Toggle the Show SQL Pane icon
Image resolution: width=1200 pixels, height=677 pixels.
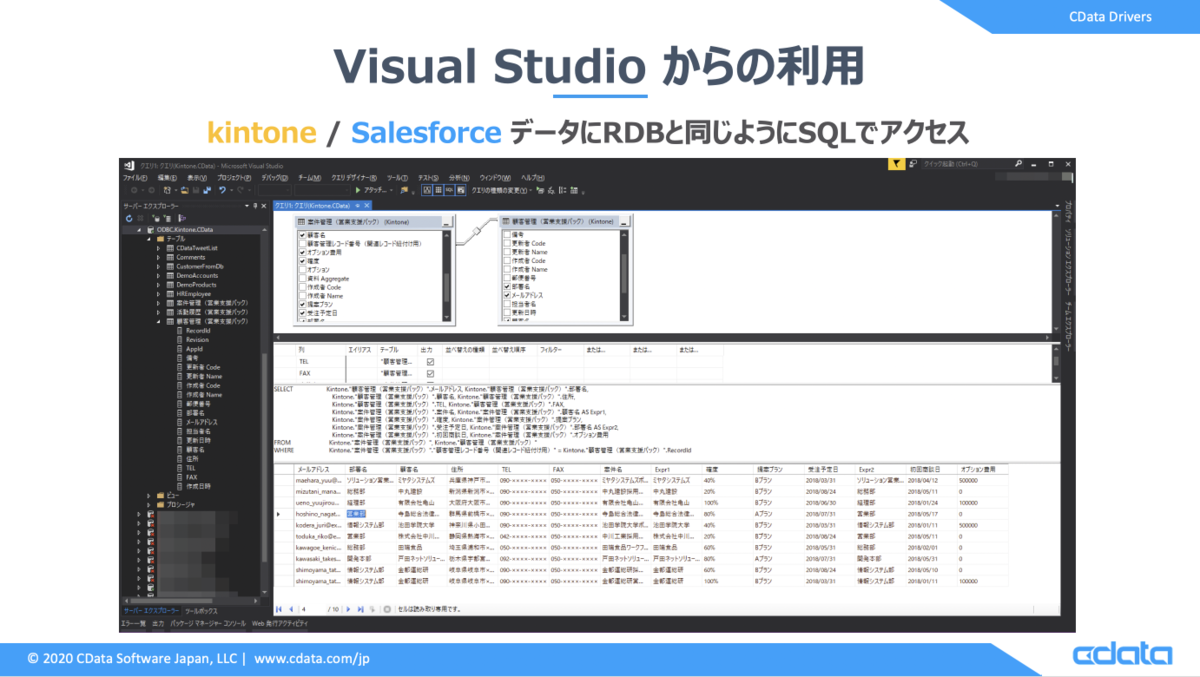[449, 190]
